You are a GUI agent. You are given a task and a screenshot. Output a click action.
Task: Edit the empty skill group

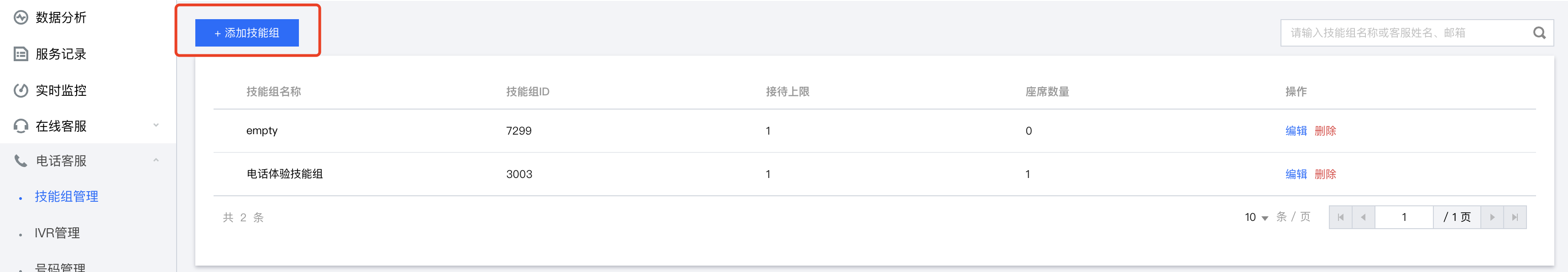tap(1296, 131)
